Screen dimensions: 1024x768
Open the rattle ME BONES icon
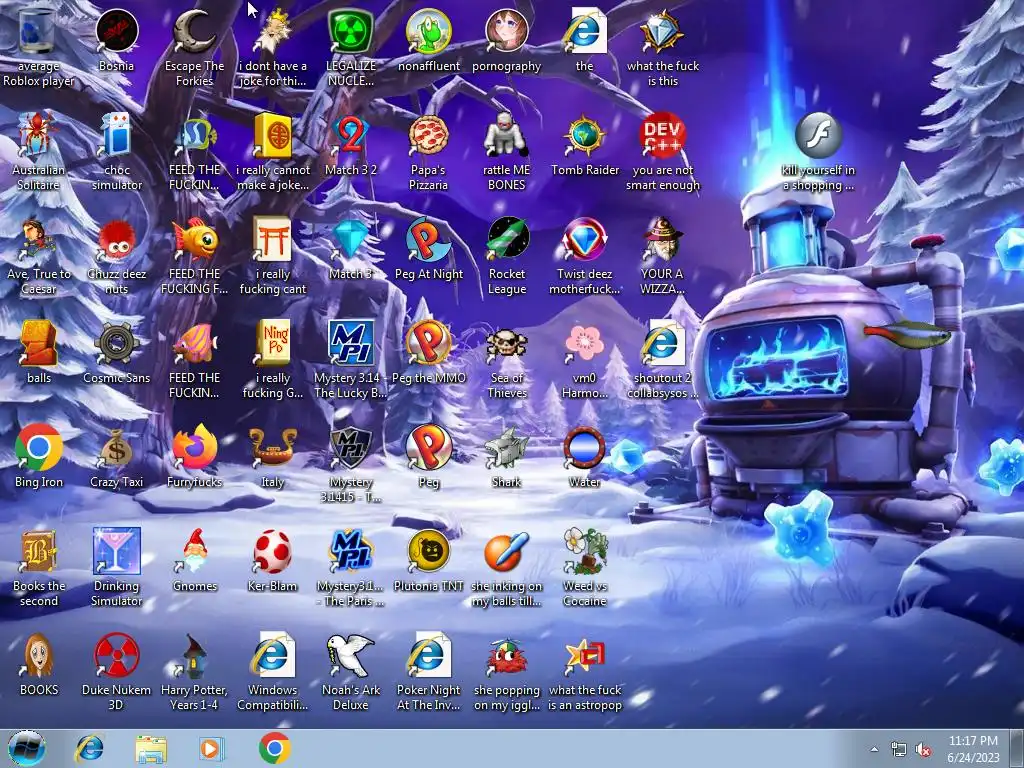tap(506, 135)
